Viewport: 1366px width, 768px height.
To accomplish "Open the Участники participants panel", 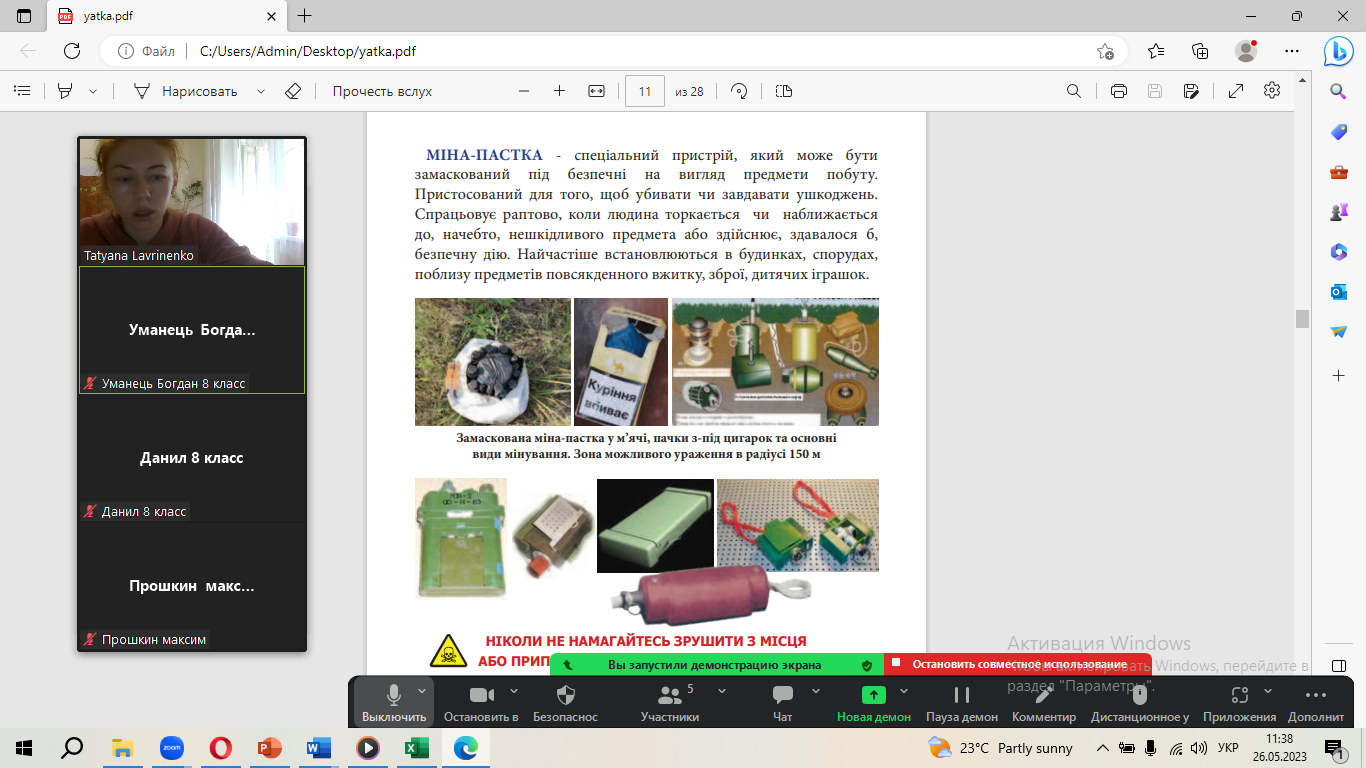I will point(670,701).
